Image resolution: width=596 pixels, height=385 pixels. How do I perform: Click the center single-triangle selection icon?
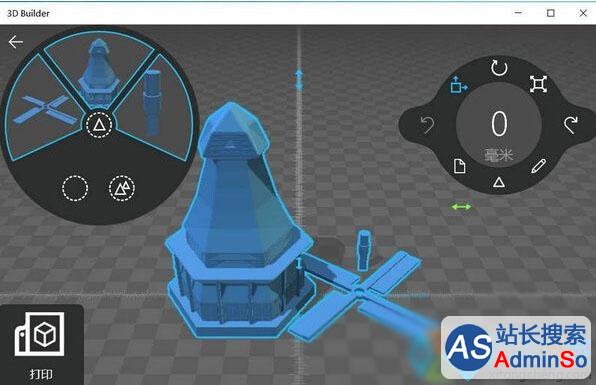tap(99, 125)
